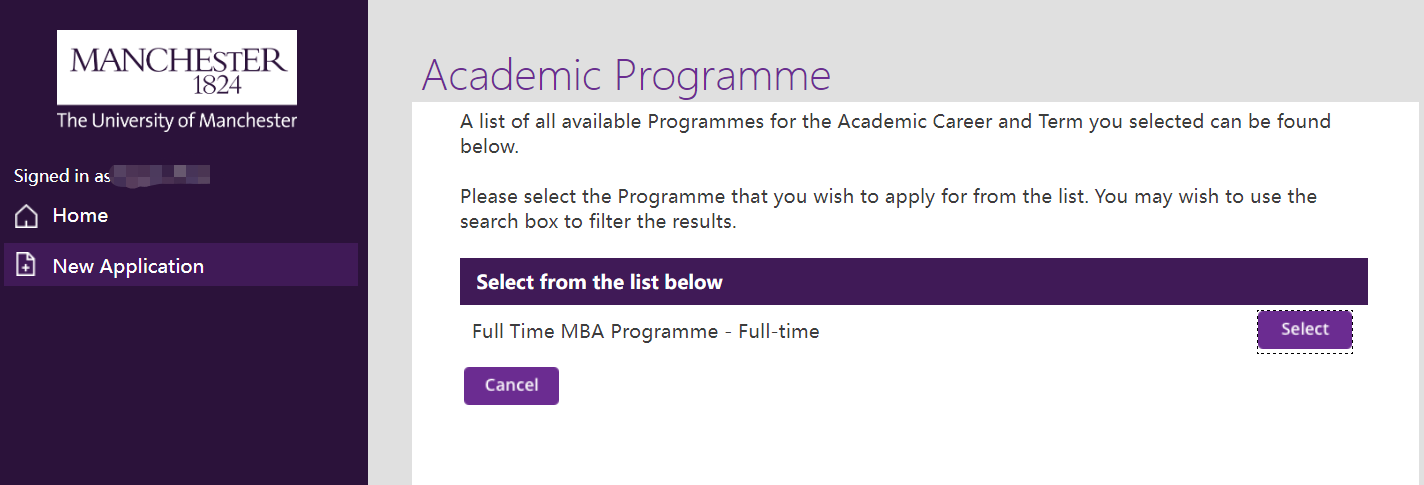Open the Home menu item

point(80,216)
